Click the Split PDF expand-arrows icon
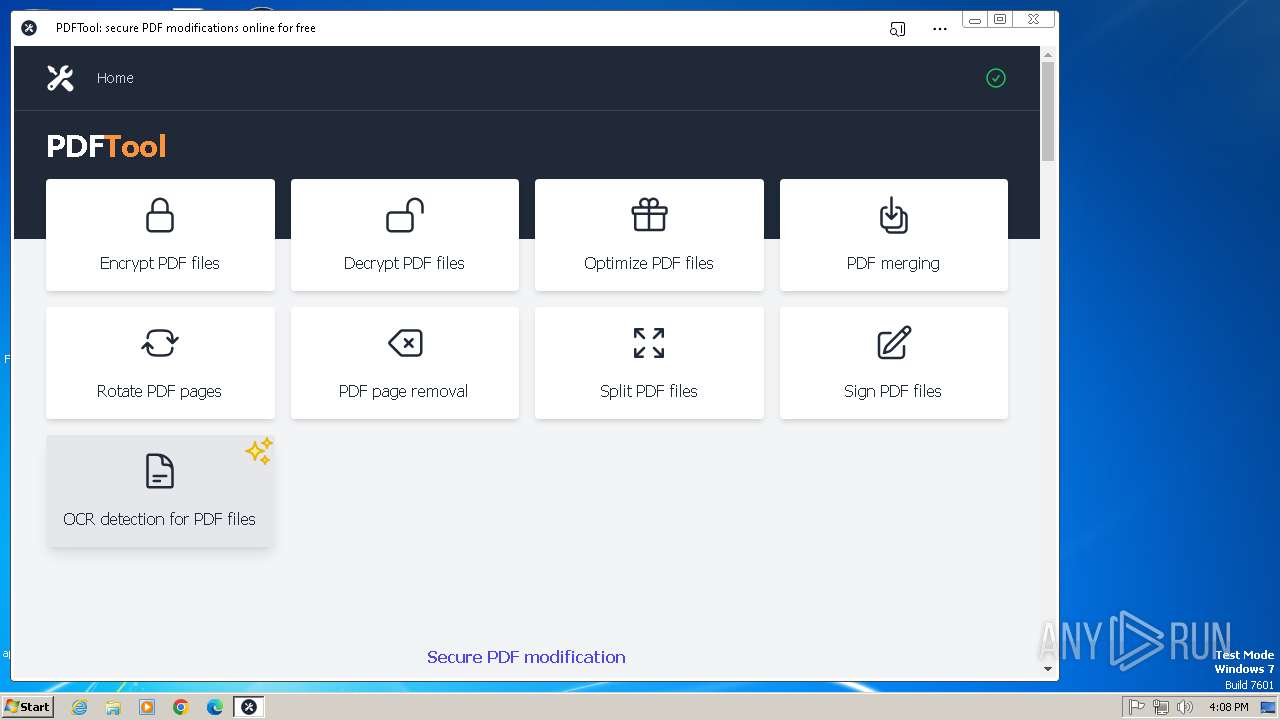1280x720 pixels. coord(649,343)
